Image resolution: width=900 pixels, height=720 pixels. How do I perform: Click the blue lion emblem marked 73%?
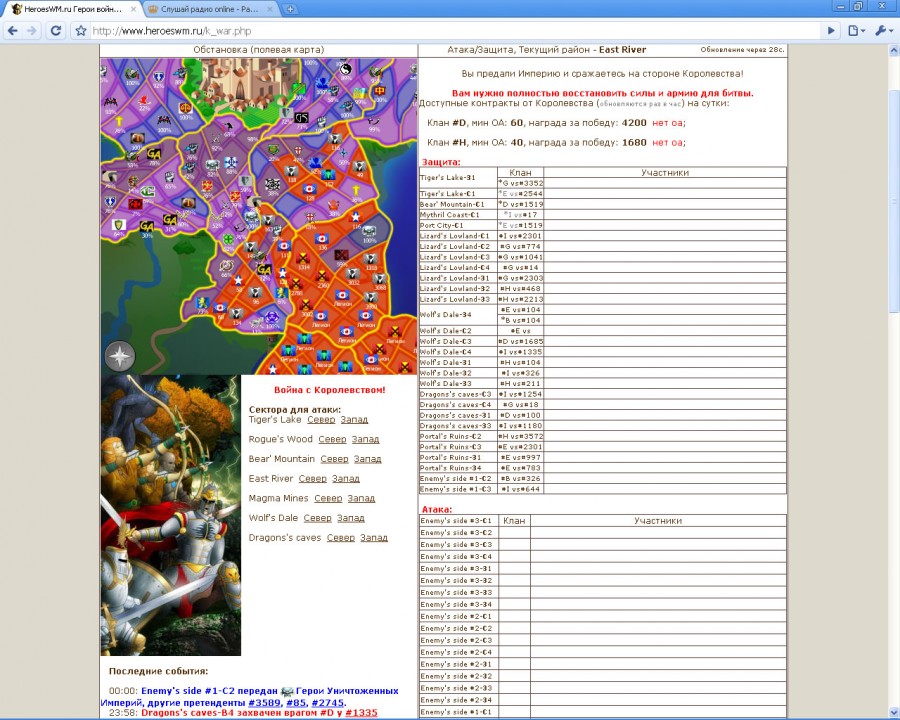203,303
